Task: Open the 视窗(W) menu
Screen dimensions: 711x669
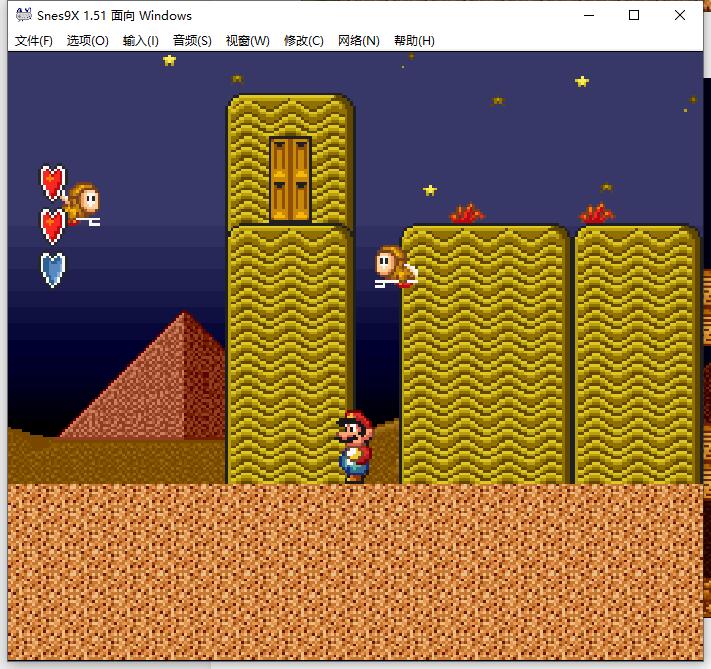Action: click(248, 41)
